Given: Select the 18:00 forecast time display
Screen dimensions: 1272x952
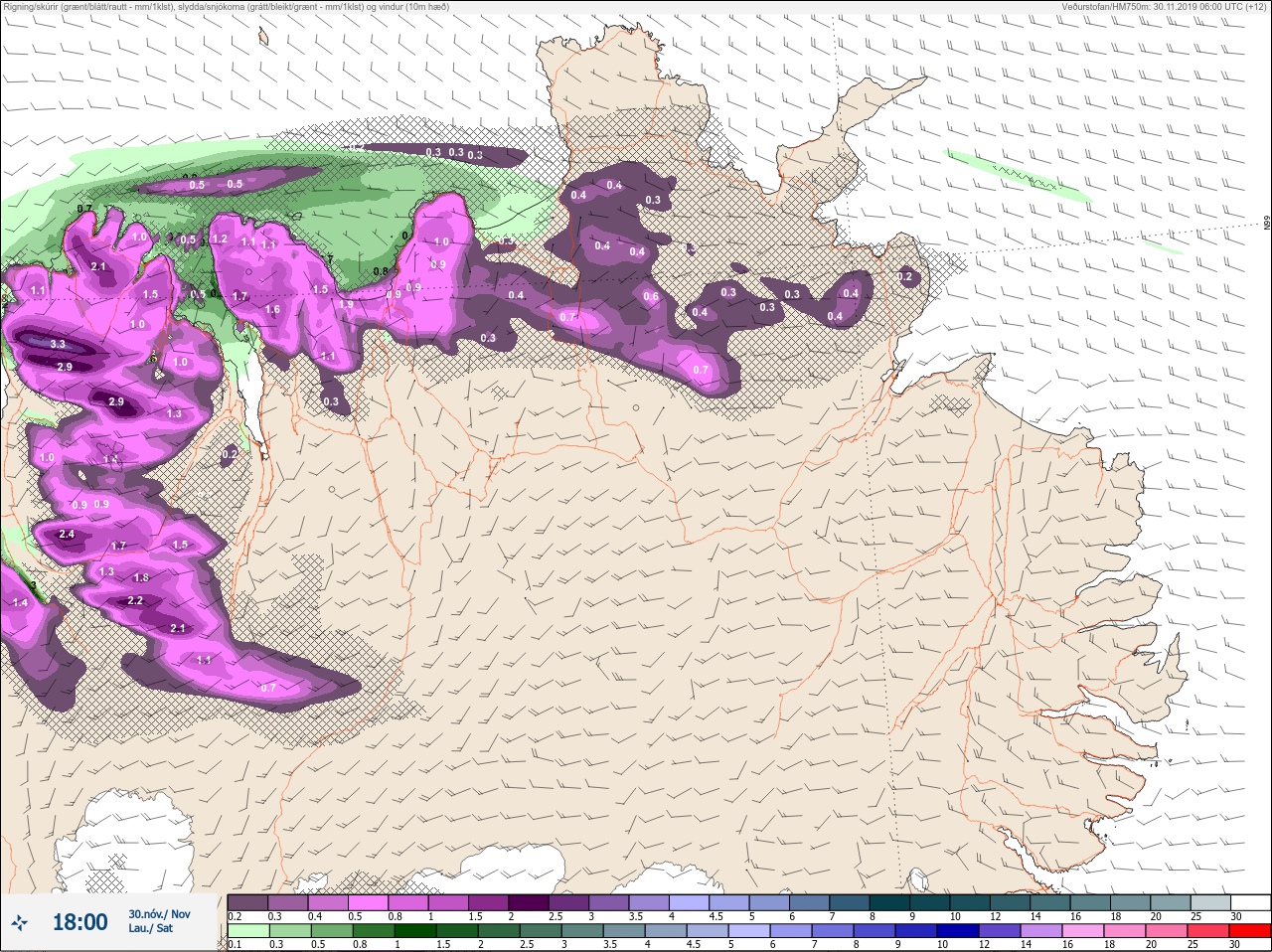Looking at the screenshot, I should (79, 922).
